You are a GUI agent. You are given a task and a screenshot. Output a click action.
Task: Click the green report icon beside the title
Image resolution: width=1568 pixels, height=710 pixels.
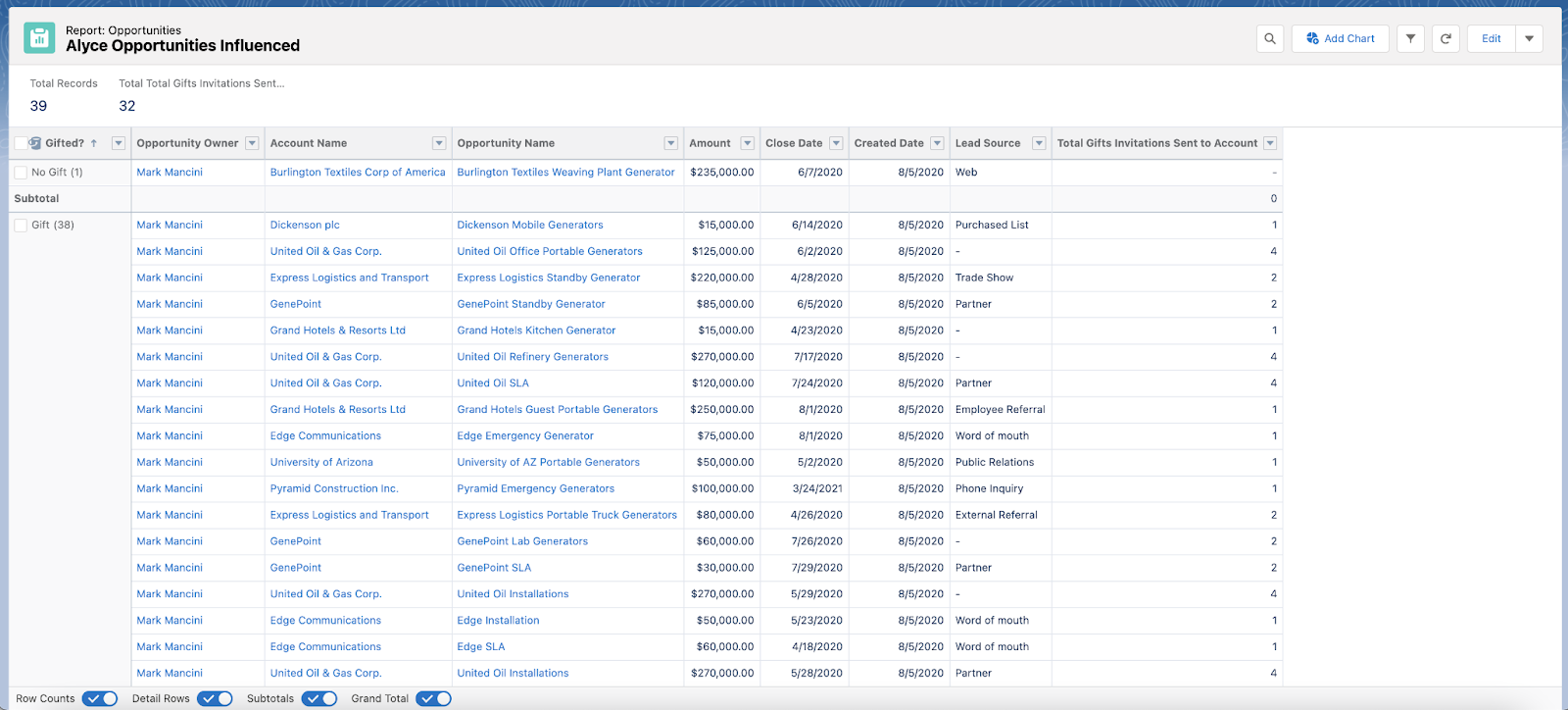point(39,38)
